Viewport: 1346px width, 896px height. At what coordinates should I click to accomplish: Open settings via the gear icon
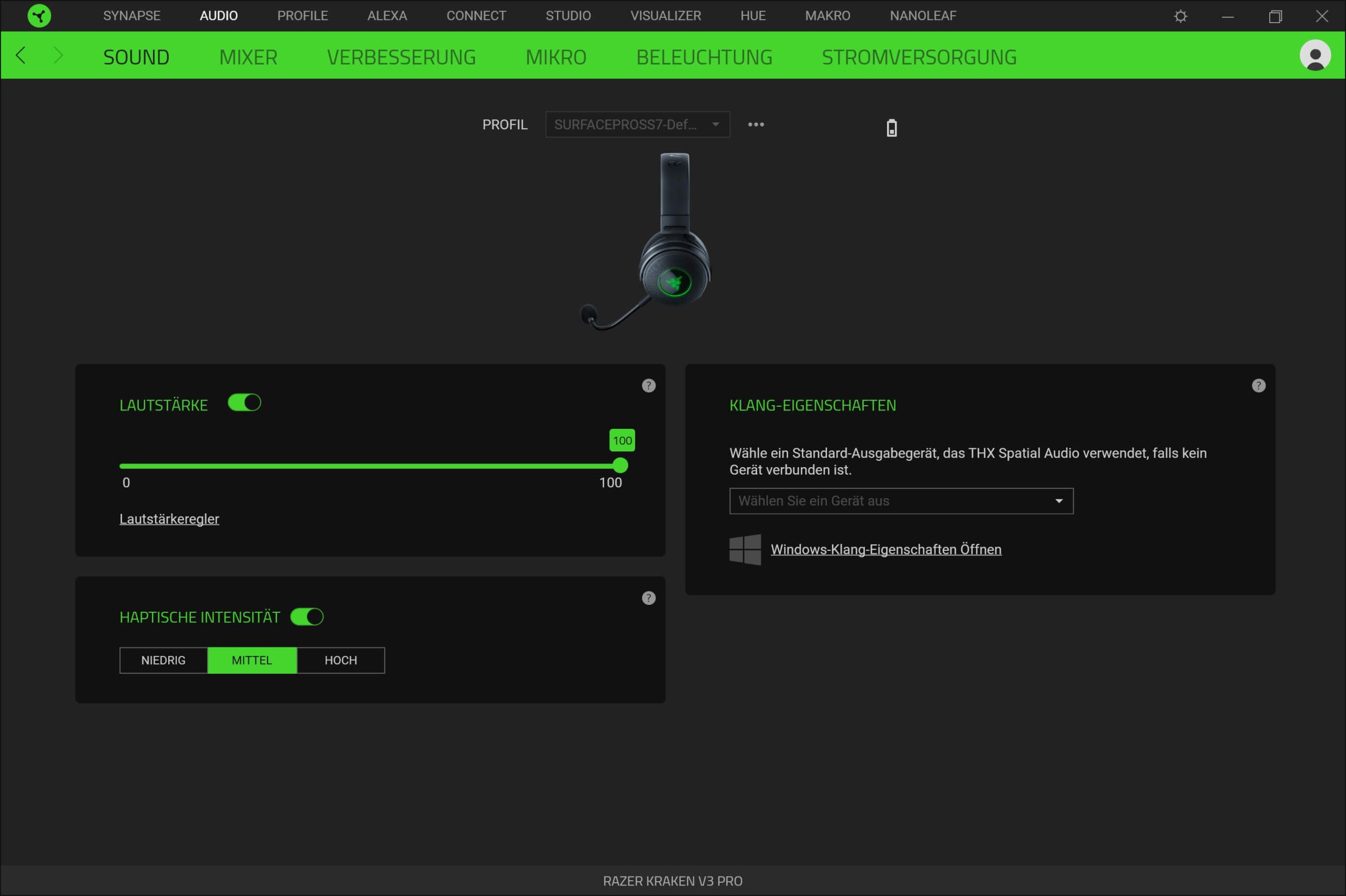pos(1180,16)
